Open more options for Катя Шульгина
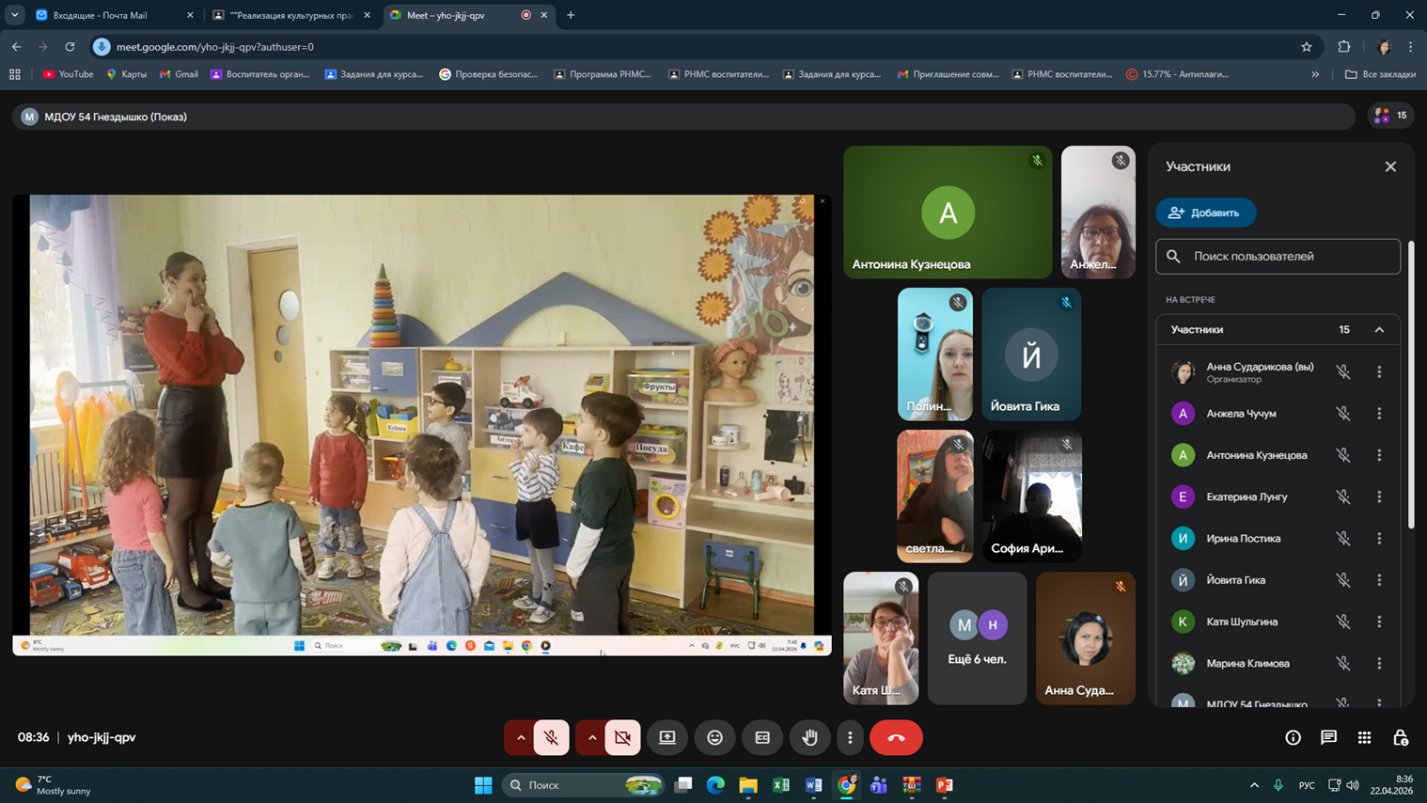 tap(1379, 622)
